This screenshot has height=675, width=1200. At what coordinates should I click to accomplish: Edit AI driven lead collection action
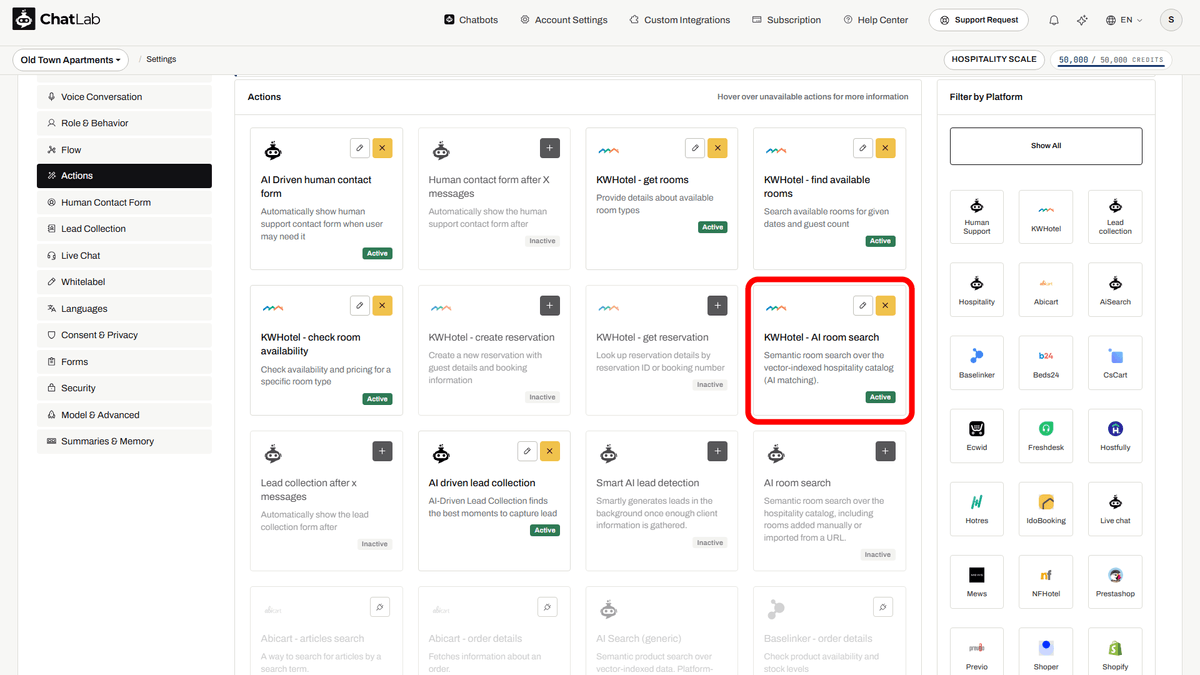pyautogui.click(x=528, y=451)
